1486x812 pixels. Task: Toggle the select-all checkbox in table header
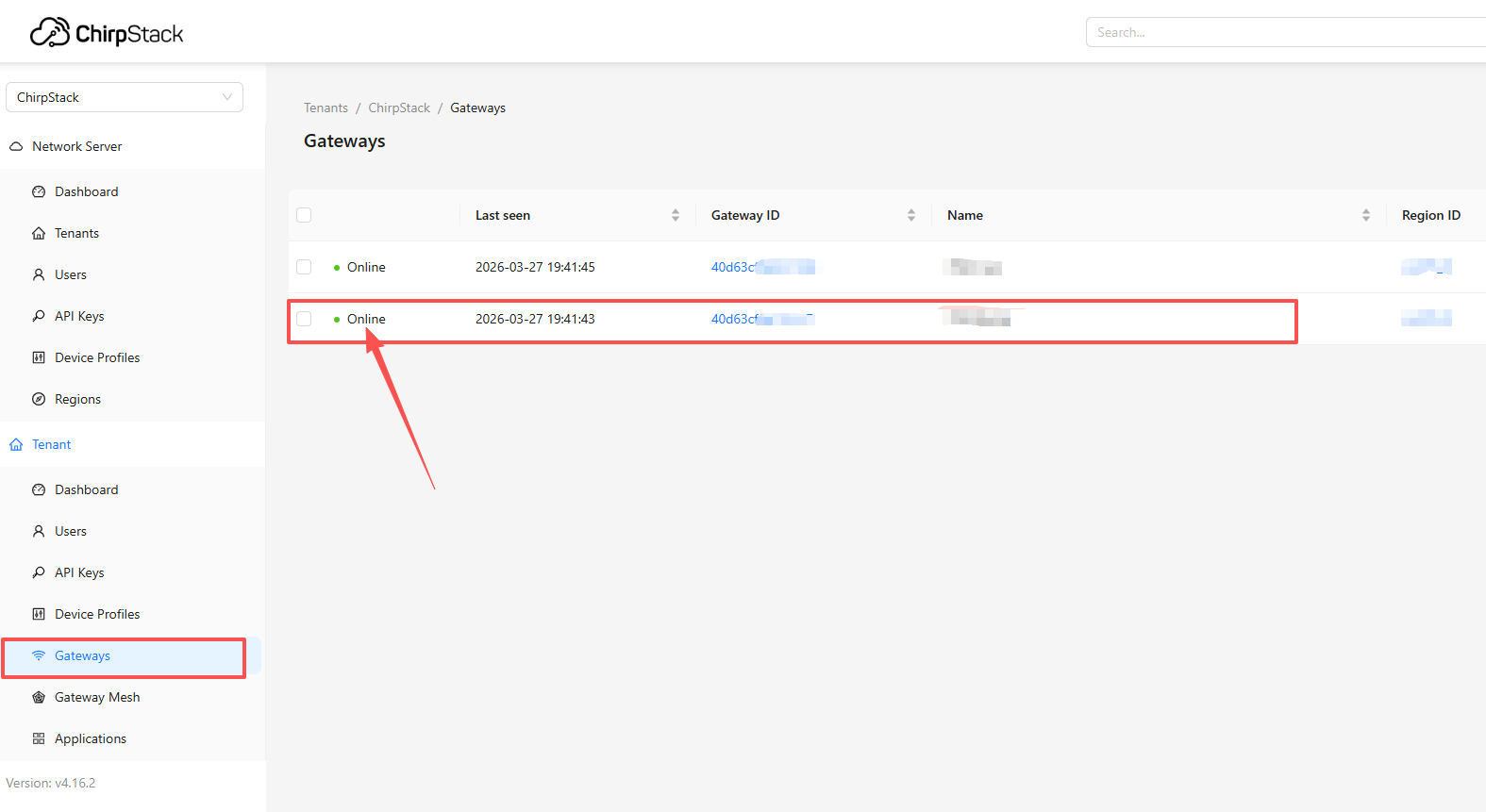click(304, 215)
